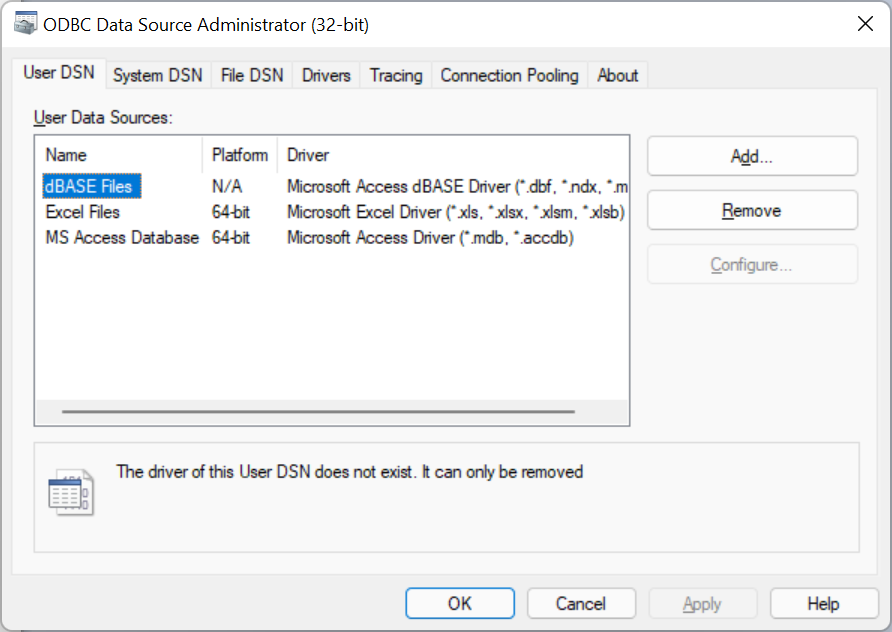This screenshot has width=892, height=632.
Task: Click Microsoft Access dBASE Driver text
Action: (x=457, y=186)
